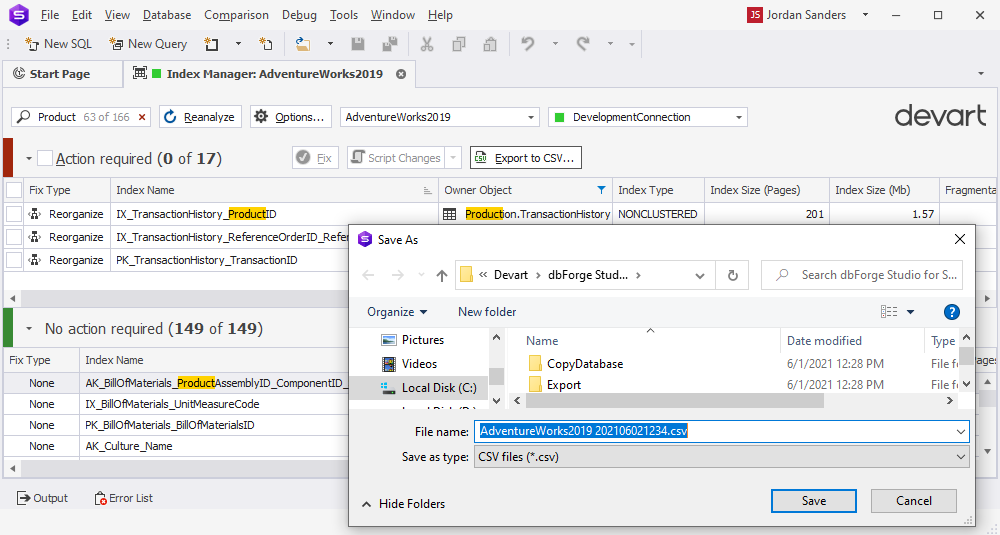
Task: Select the Pictures folder in navigation pane
Action: 413,340
